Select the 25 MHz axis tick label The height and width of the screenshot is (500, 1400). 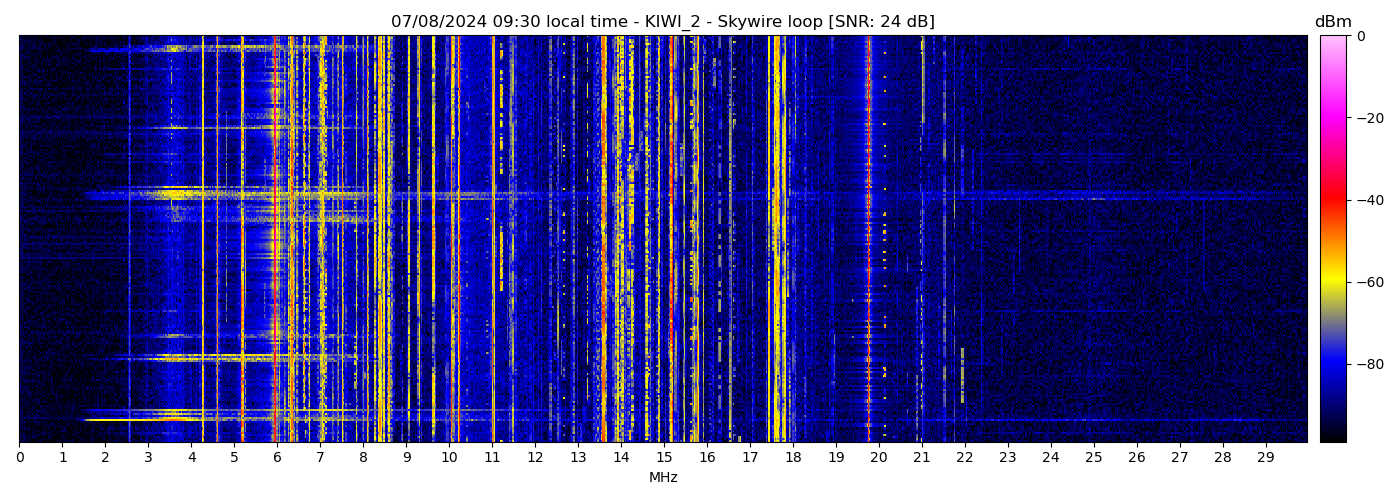pyautogui.click(x=1093, y=457)
